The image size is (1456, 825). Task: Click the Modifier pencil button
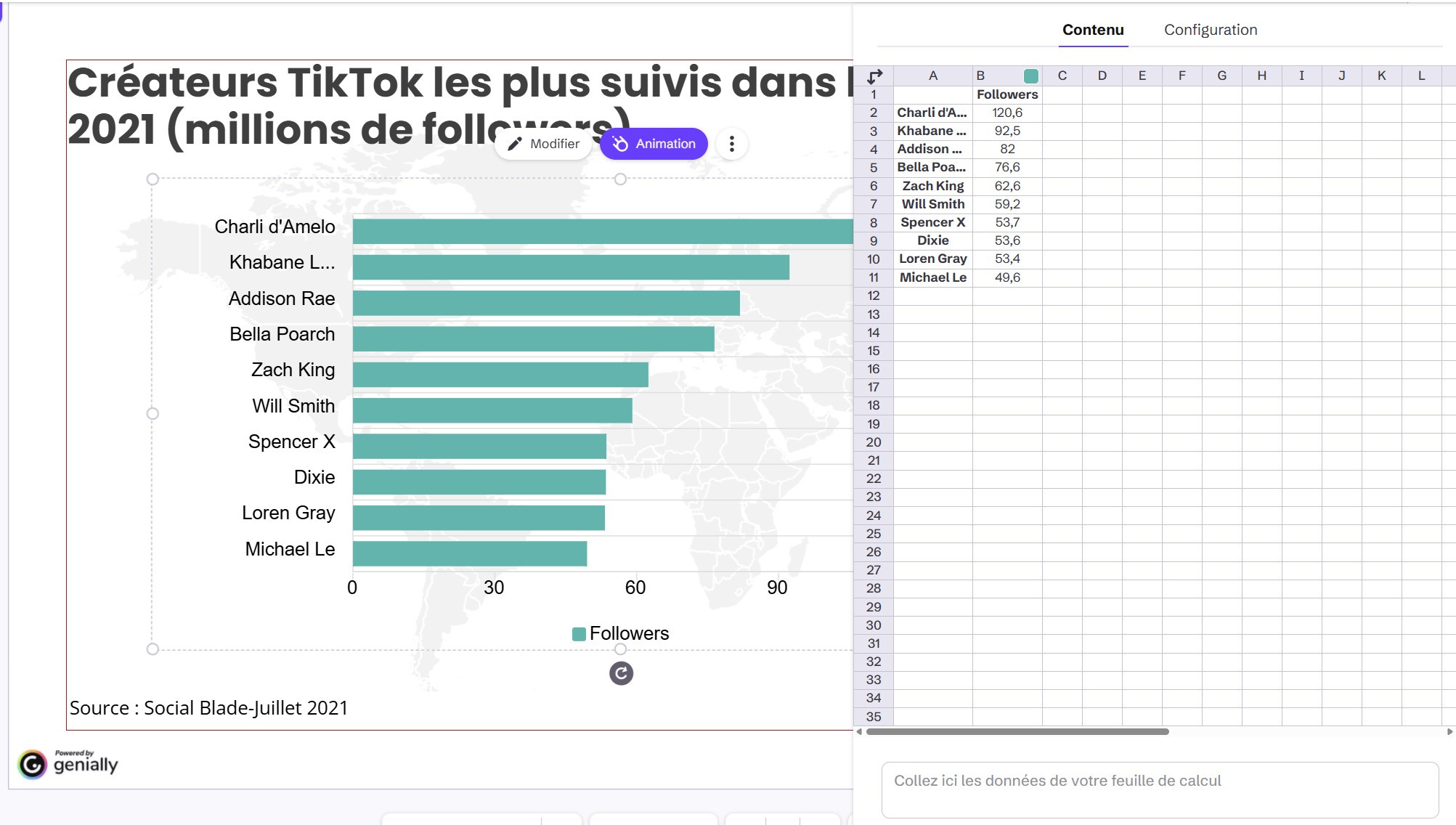(x=543, y=144)
